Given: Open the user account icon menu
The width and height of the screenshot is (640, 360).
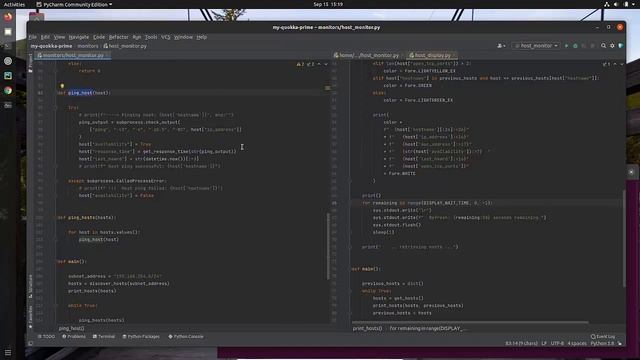Looking at the screenshot, I should coord(501,46).
